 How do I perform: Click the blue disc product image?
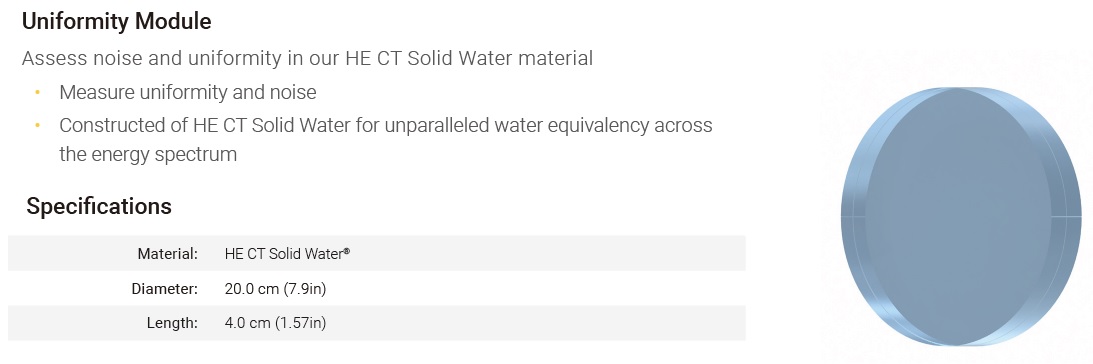click(x=961, y=216)
